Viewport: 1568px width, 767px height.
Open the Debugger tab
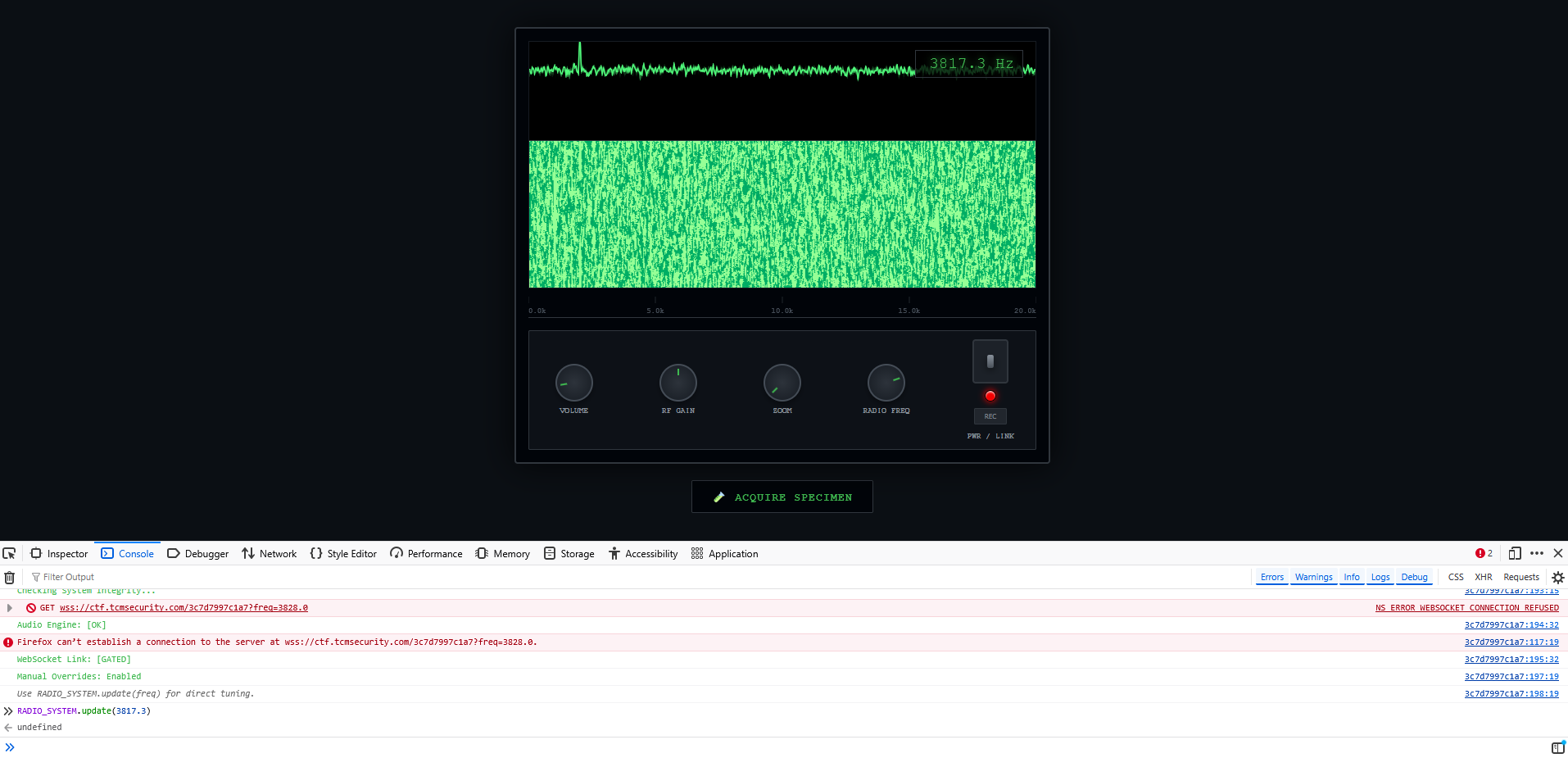point(198,554)
